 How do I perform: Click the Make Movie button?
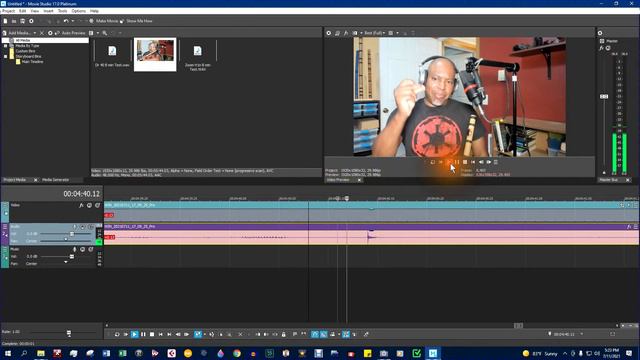104,21
